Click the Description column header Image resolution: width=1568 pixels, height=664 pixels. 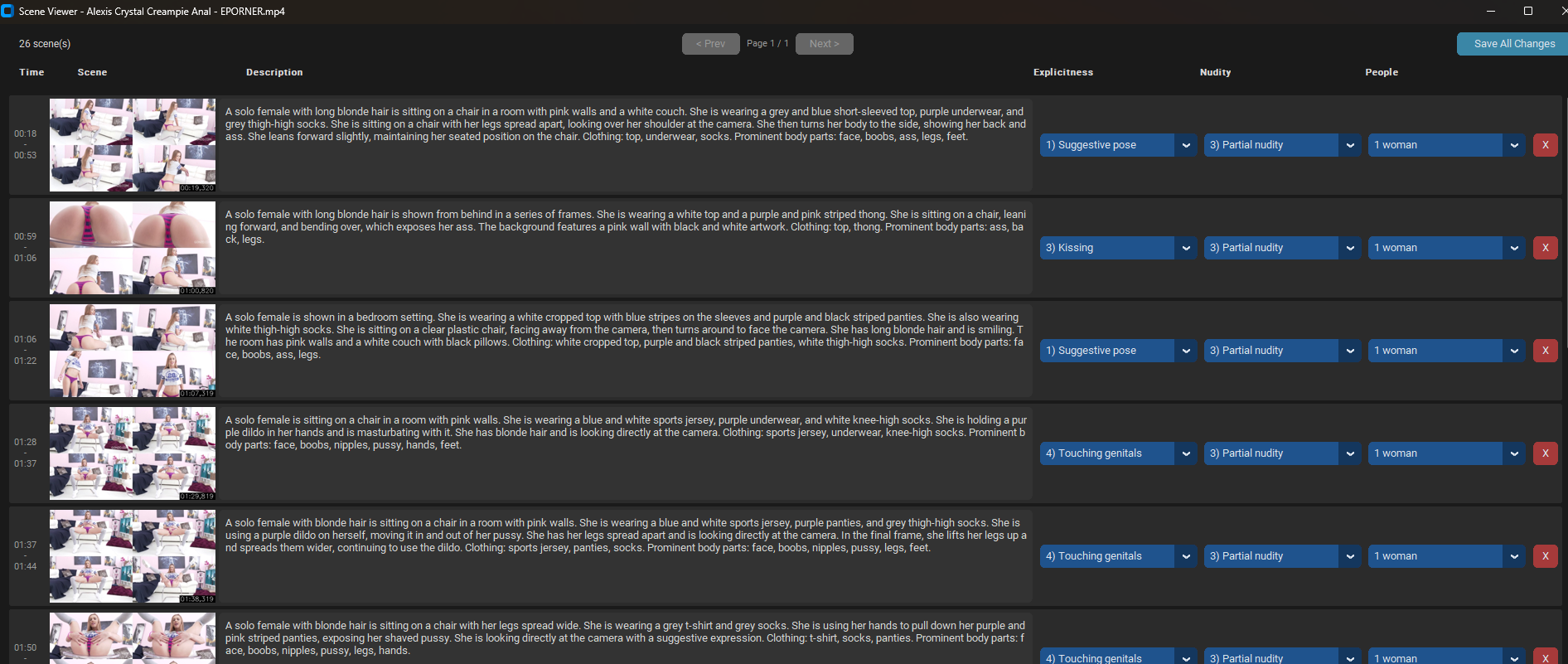tap(274, 72)
